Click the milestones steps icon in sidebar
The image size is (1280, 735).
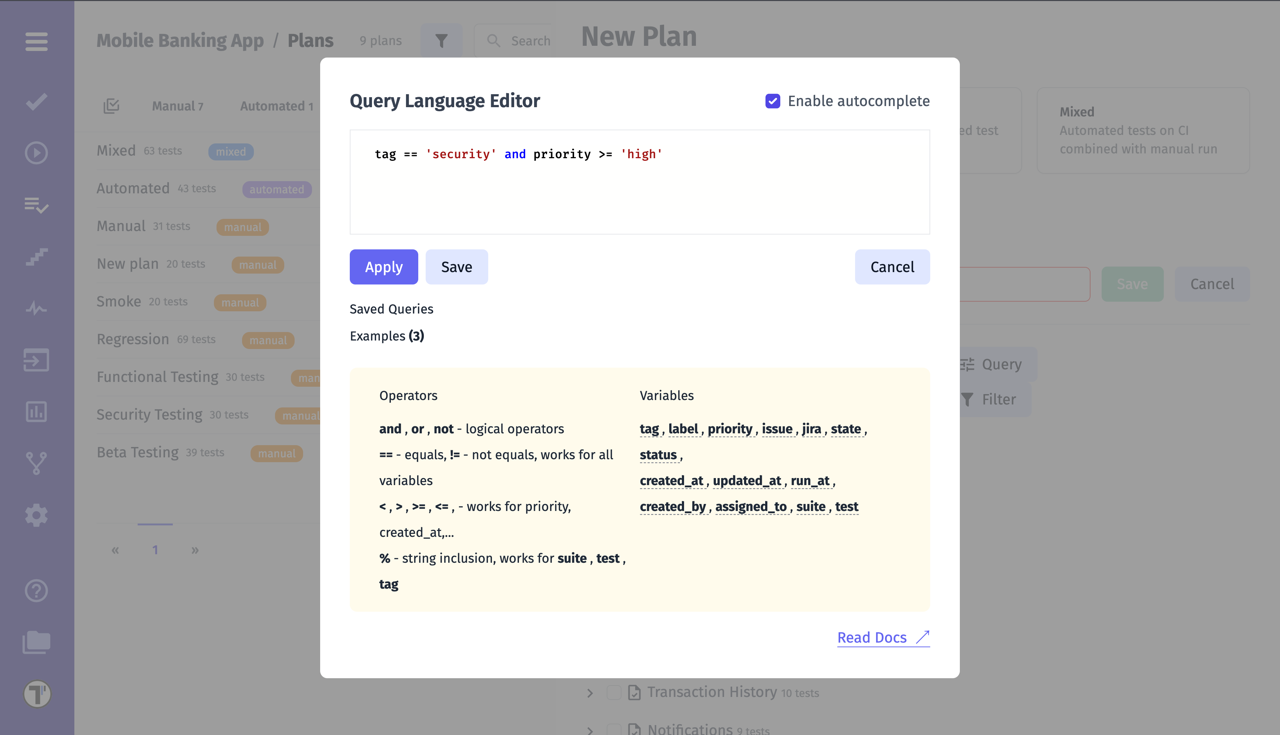click(36, 257)
